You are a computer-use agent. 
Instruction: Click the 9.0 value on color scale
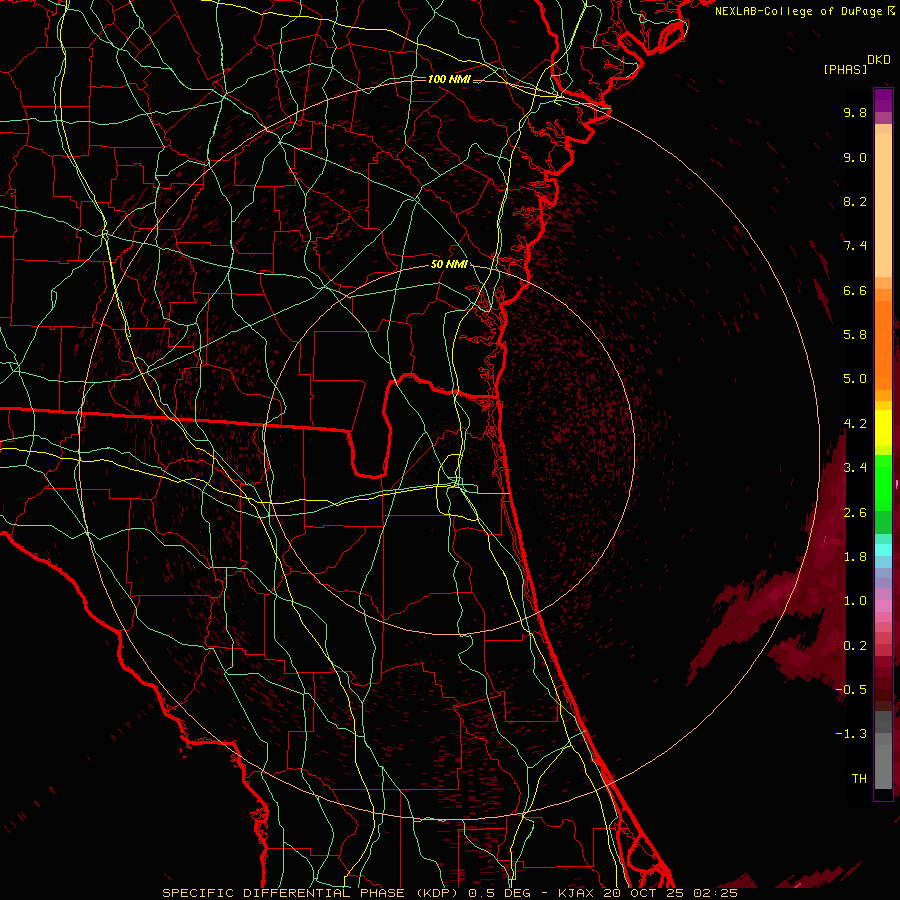click(855, 157)
